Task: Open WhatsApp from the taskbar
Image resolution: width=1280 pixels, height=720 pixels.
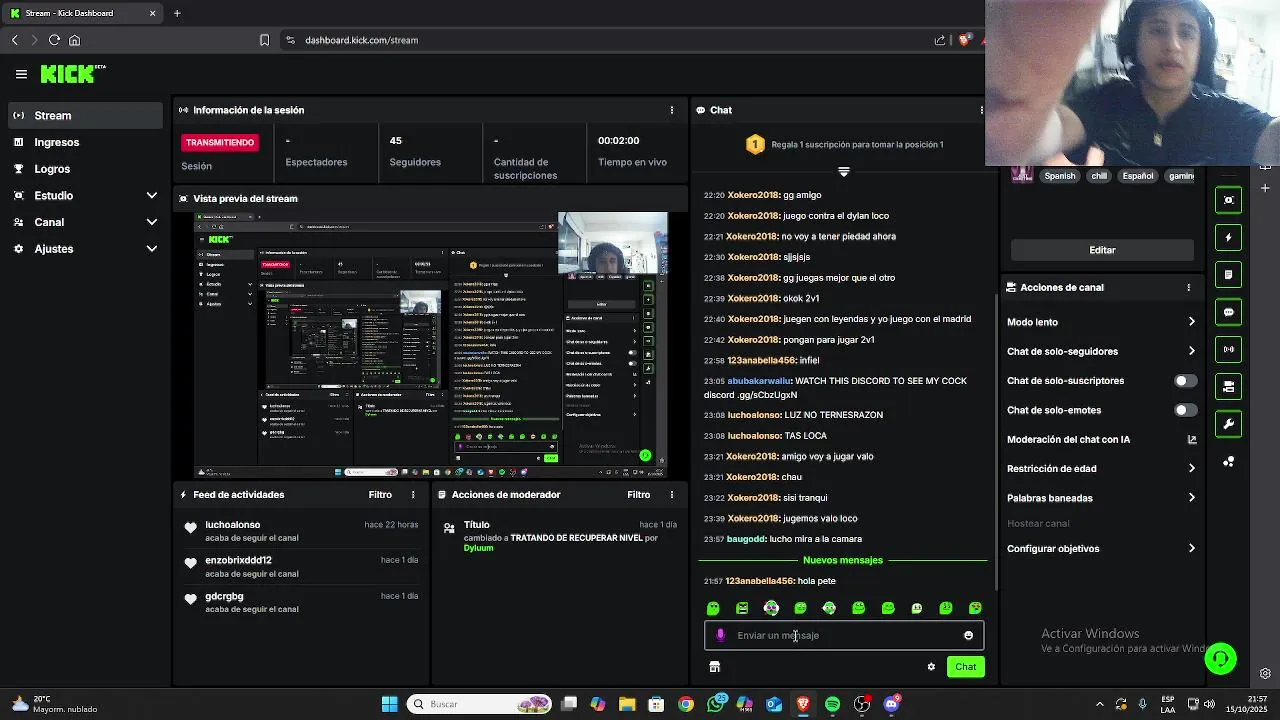Action: (x=715, y=704)
